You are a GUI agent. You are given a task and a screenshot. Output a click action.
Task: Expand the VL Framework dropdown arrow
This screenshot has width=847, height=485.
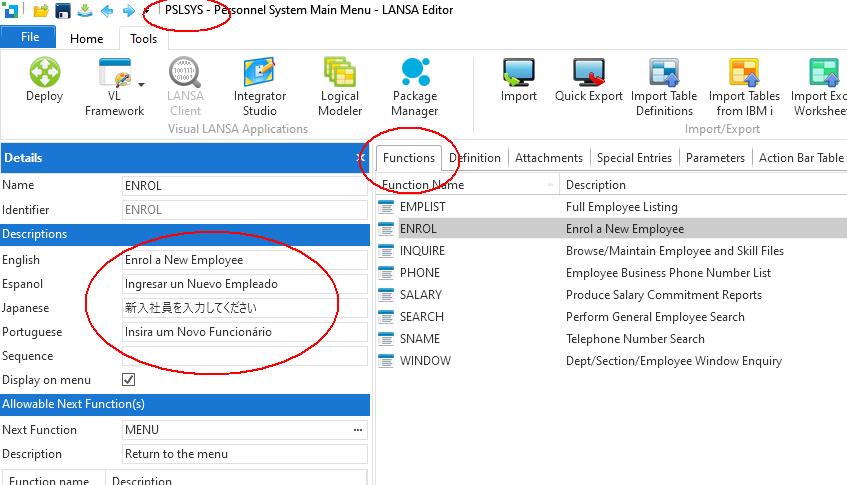point(141,86)
